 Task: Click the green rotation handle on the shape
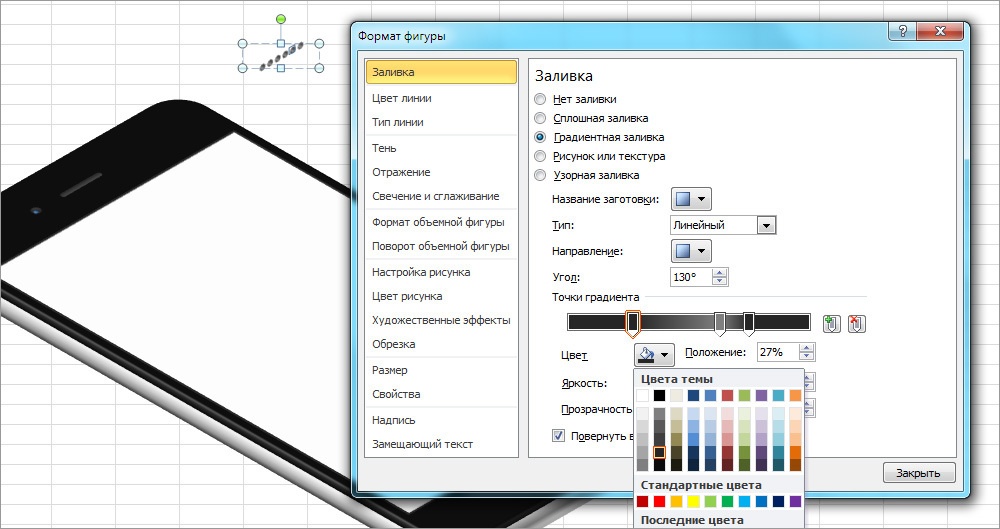(x=281, y=20)
